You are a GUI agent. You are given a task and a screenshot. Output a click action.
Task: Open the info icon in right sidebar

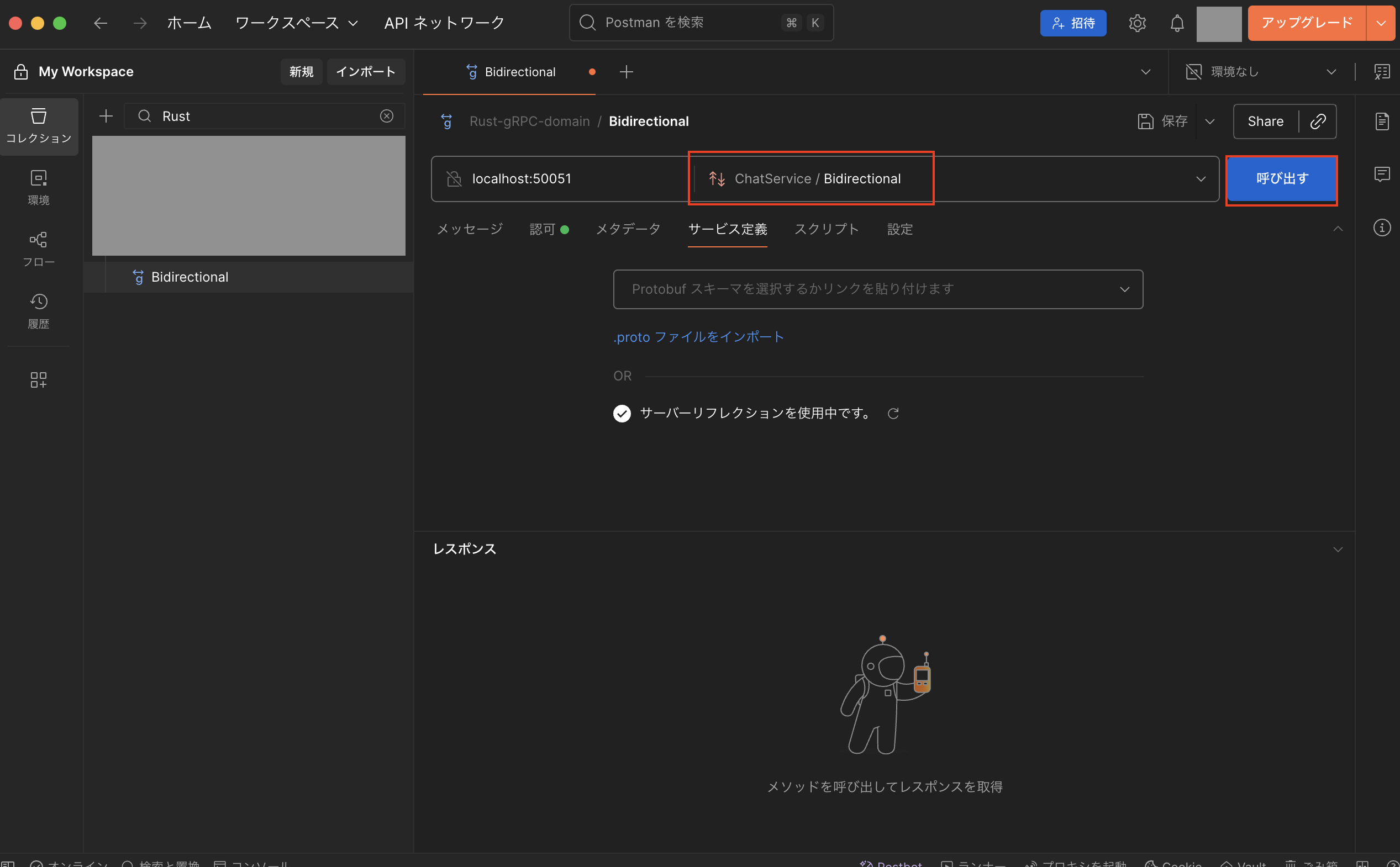point(1382,227)
